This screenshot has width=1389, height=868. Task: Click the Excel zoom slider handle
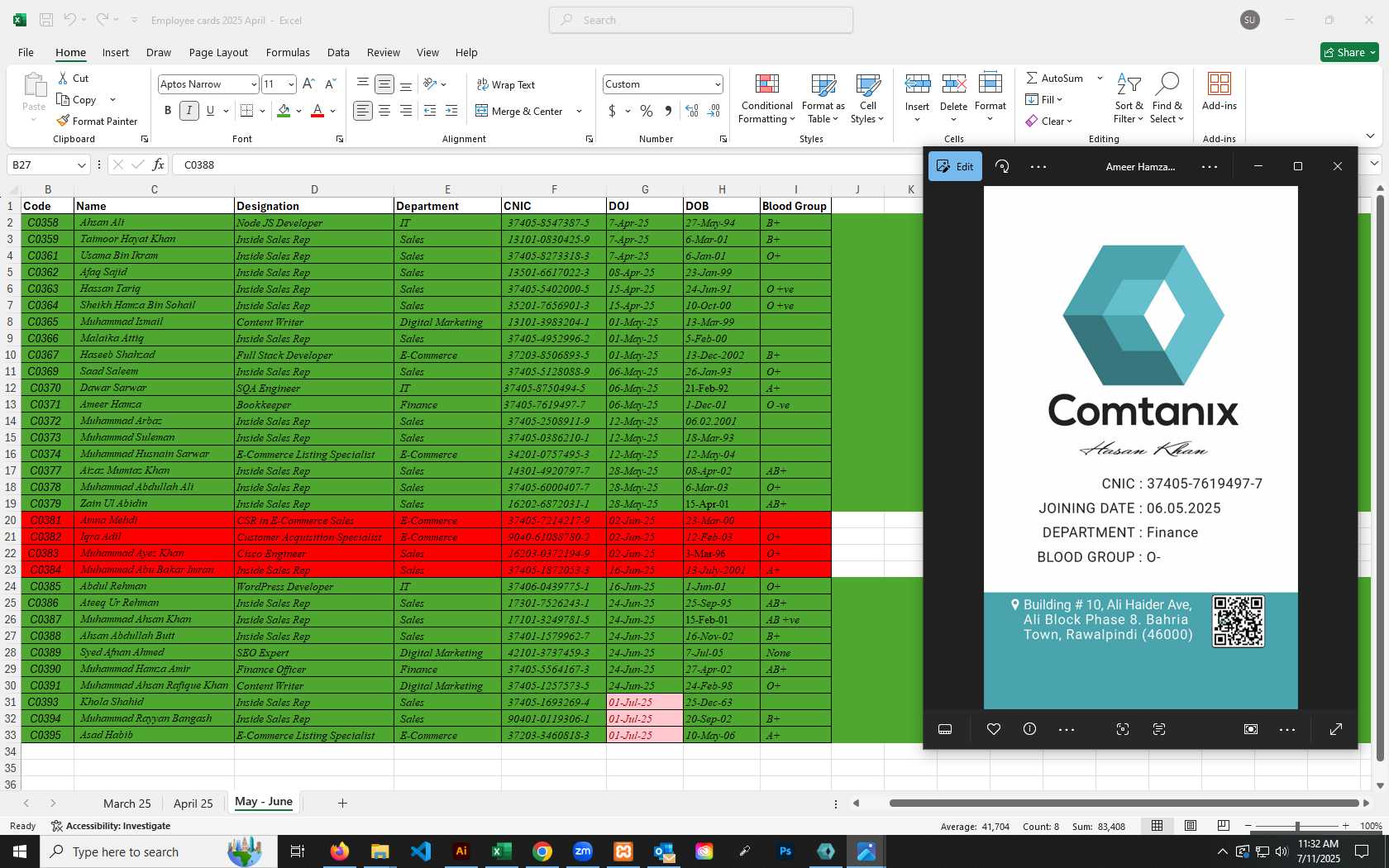click(x=1297, y=826)
